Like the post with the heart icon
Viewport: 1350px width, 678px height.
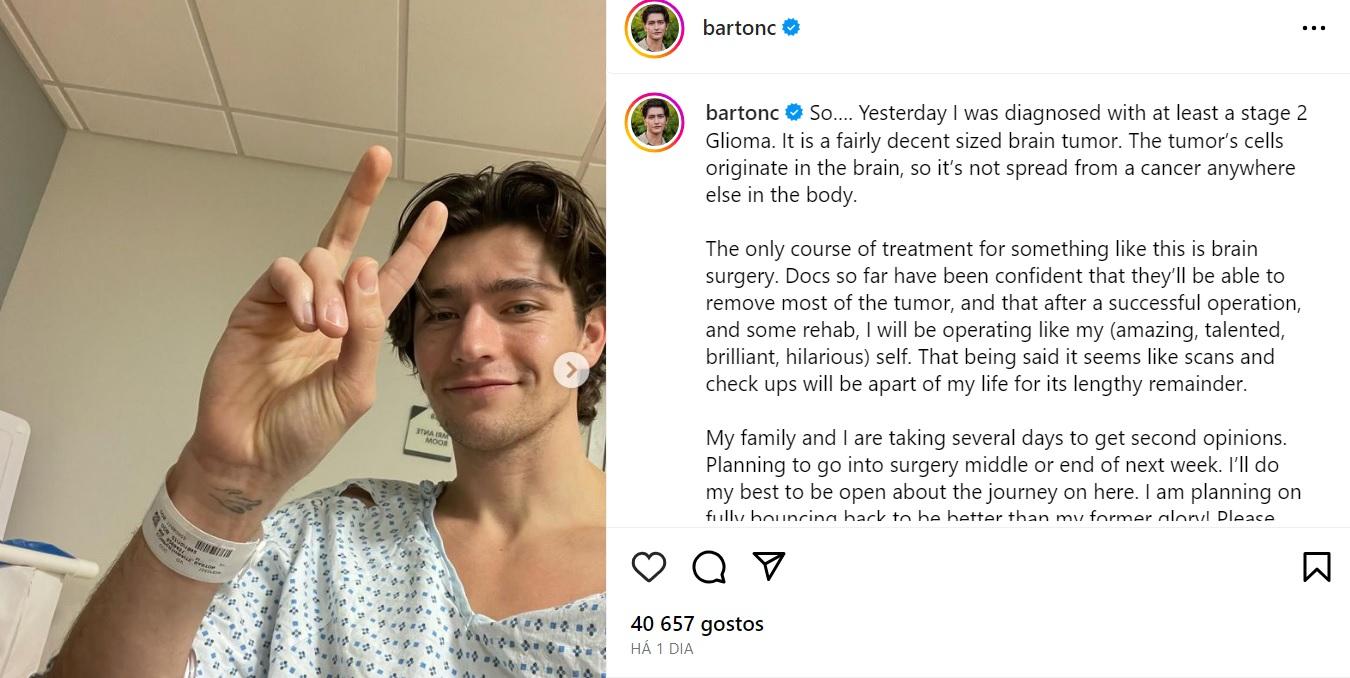649,567
